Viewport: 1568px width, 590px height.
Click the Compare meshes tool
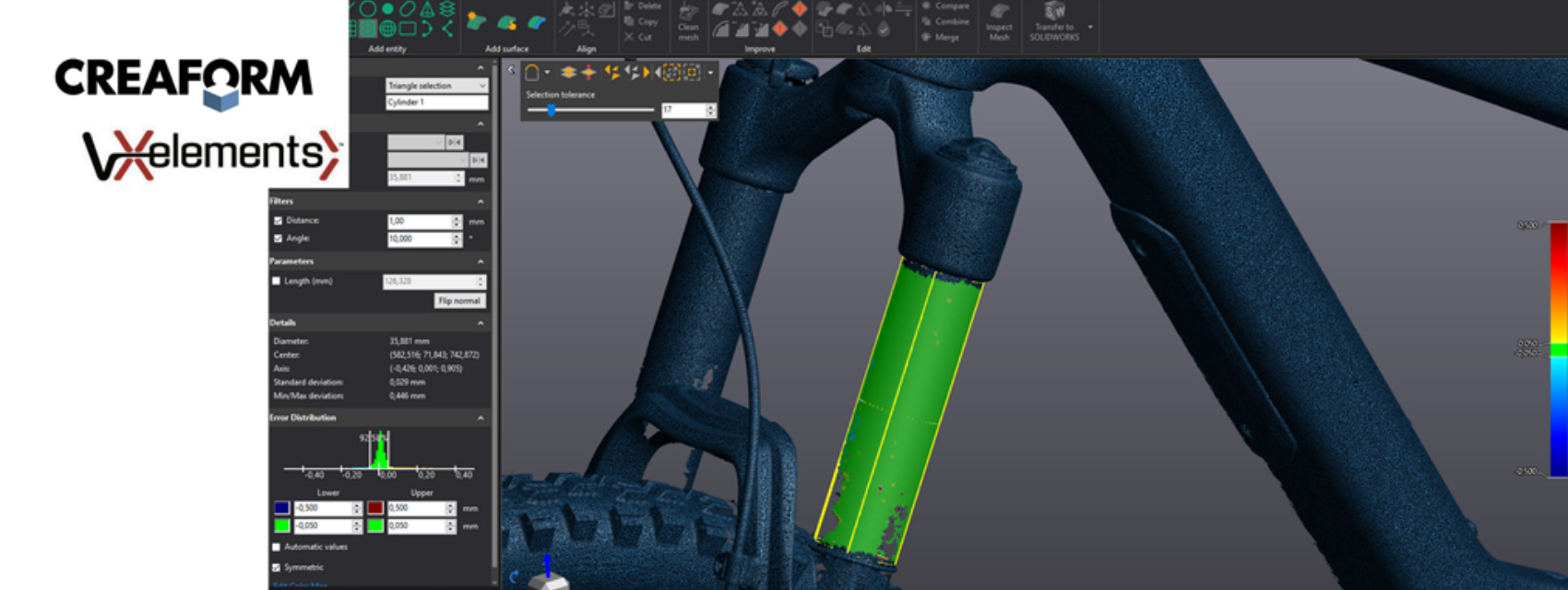tap(945, 6)
